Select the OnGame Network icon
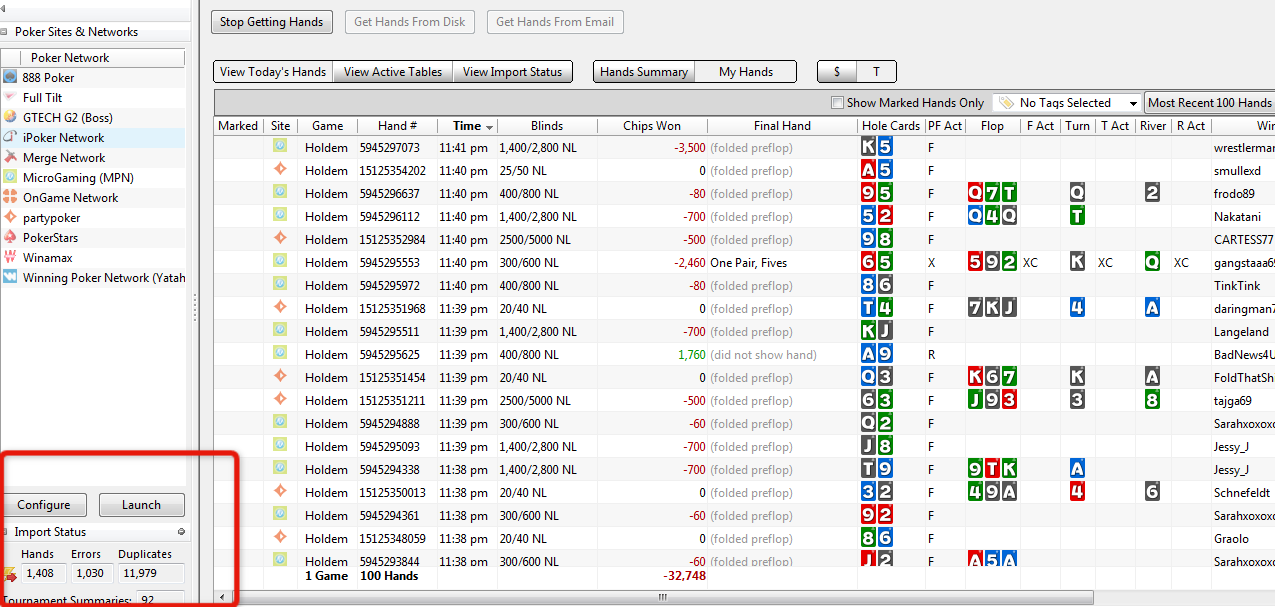This screenshot has height=607, width=1275. [x=10, y=197]
